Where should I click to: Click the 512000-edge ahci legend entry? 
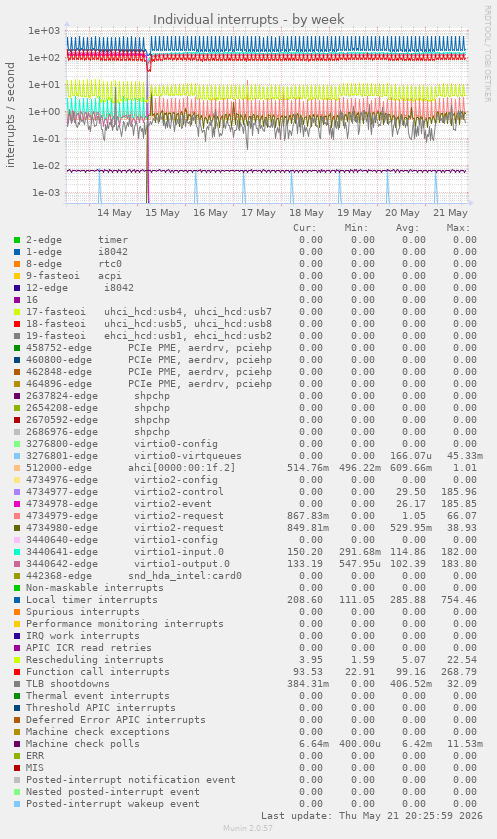[131, 468]
